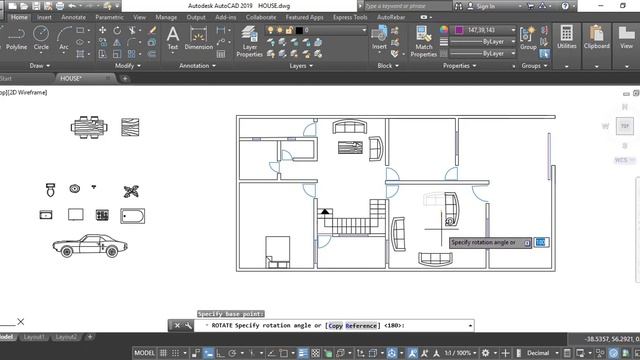This screenshot has width=640, height=360.
Task: Expand the Annotation panel dropdown
Action: point(198,65)
